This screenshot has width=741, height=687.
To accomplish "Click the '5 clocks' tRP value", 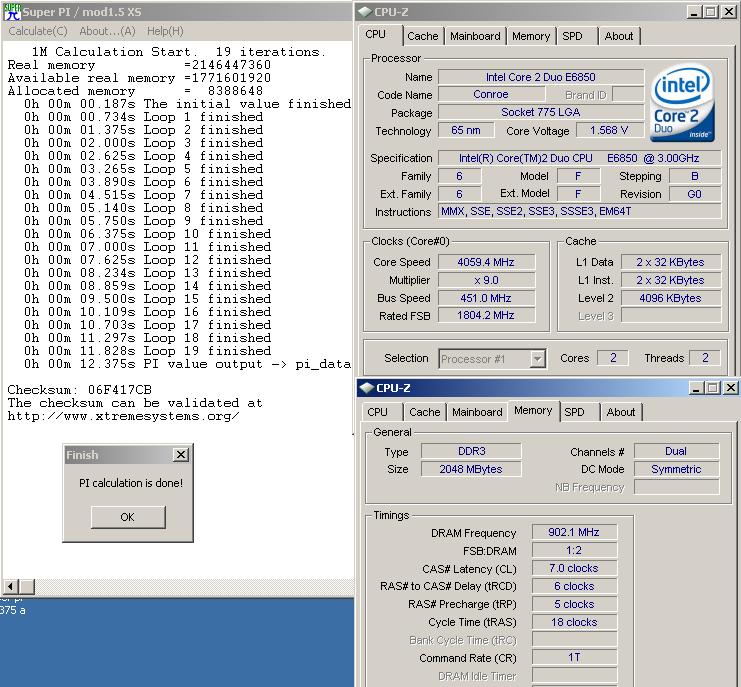I will (x=574, y=604).
